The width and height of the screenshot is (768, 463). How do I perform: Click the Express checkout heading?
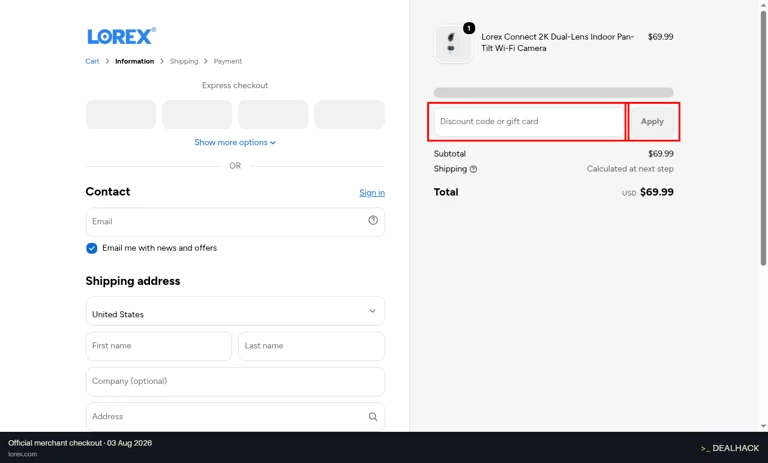point(235,85)
